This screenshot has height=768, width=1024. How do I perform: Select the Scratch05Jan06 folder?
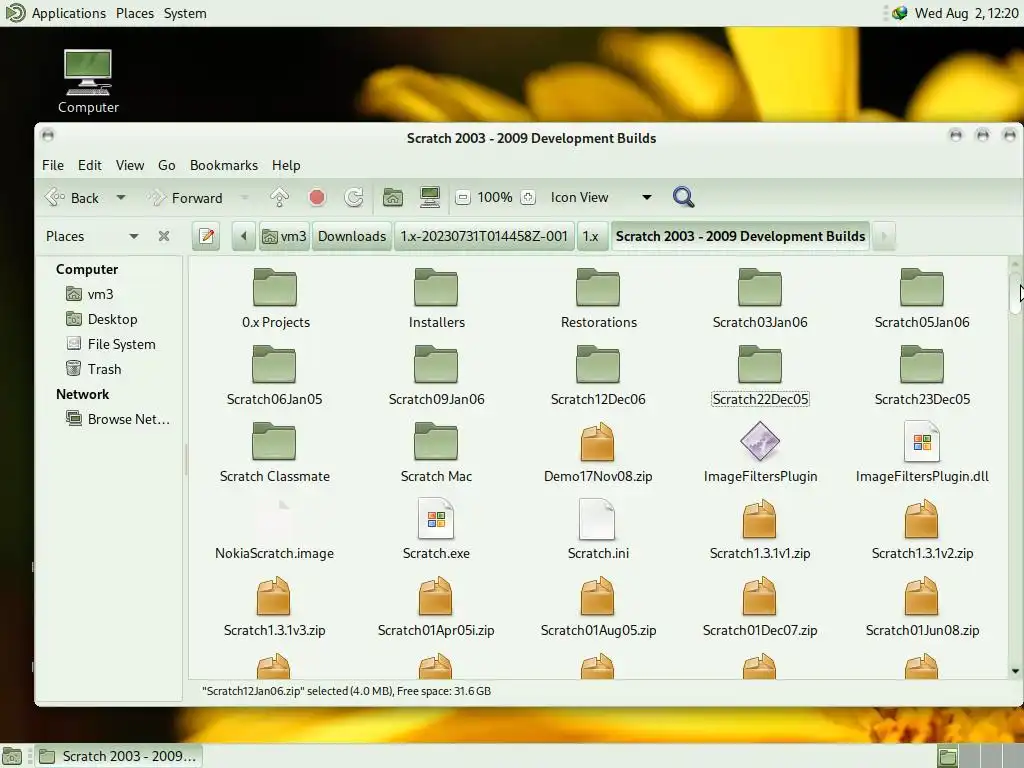921,298
